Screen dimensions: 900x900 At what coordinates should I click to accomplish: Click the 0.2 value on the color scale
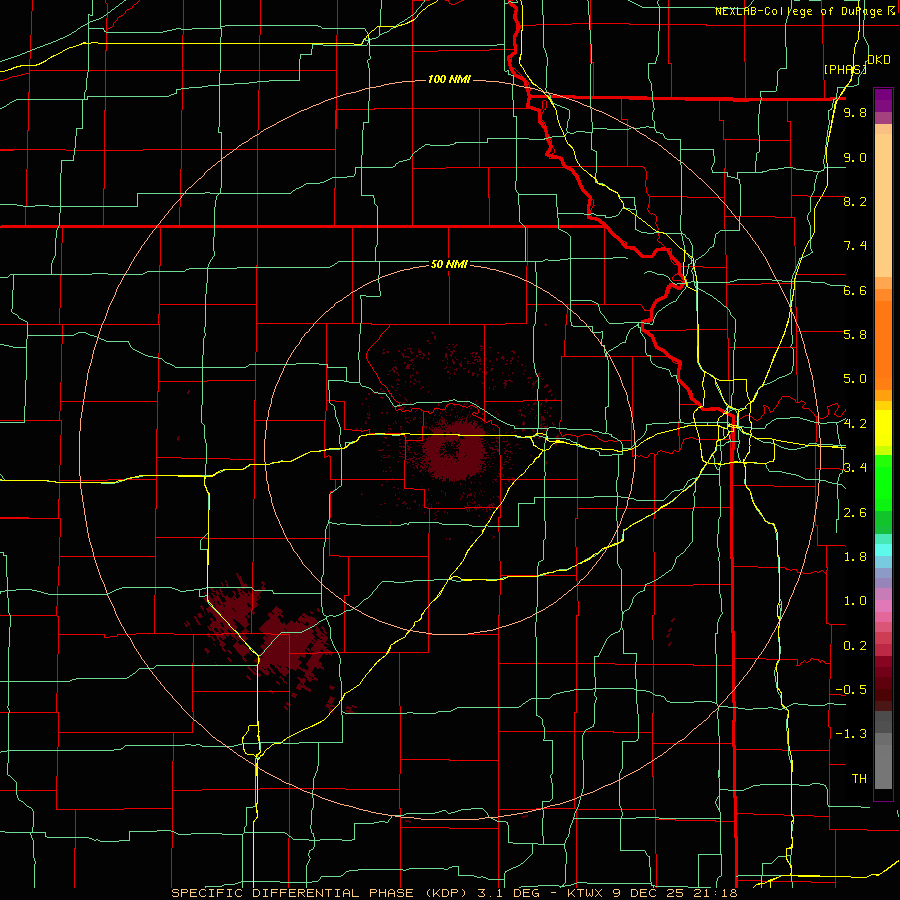(855, 646)
